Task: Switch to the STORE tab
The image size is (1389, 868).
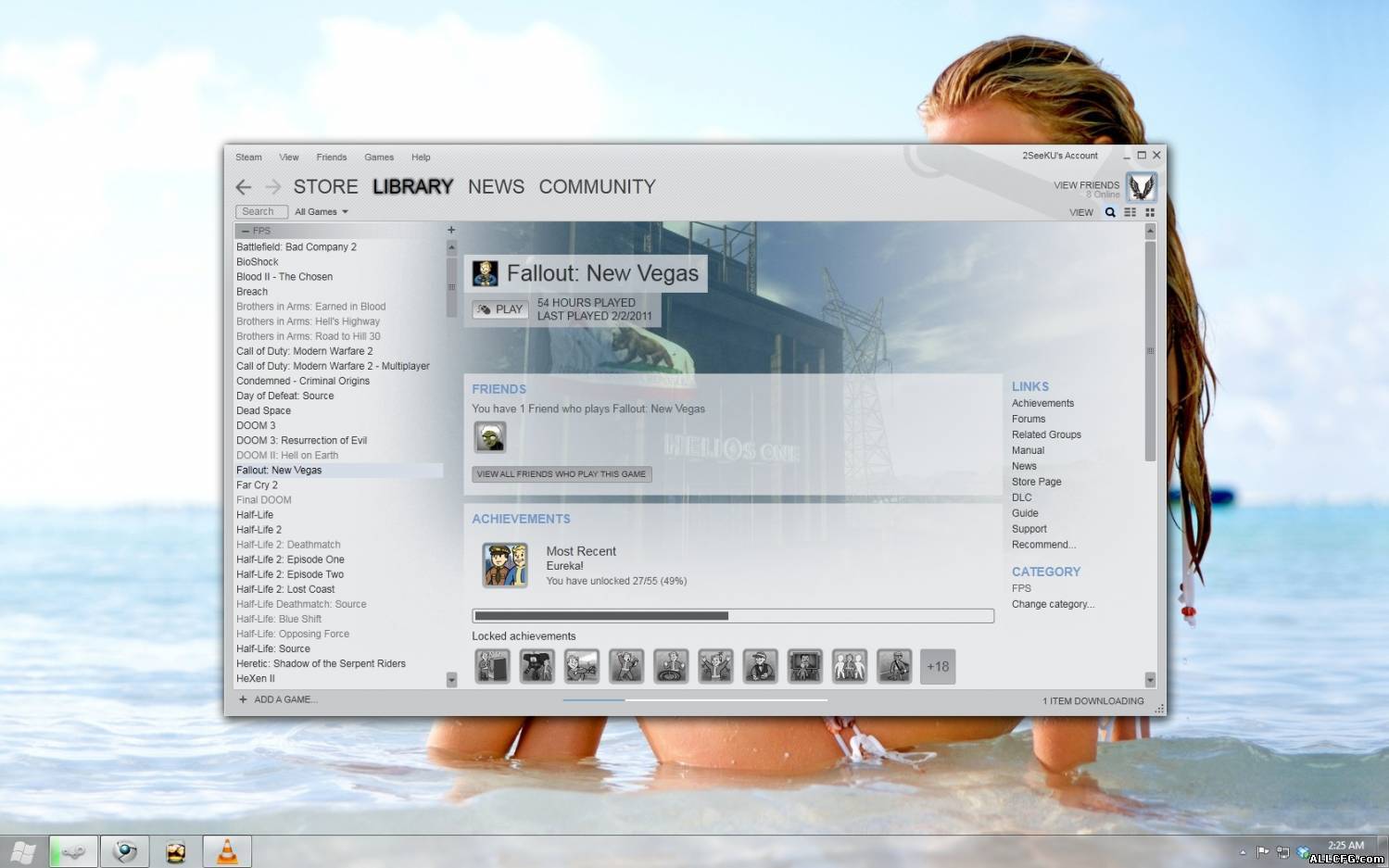Action: click(325, 187)
